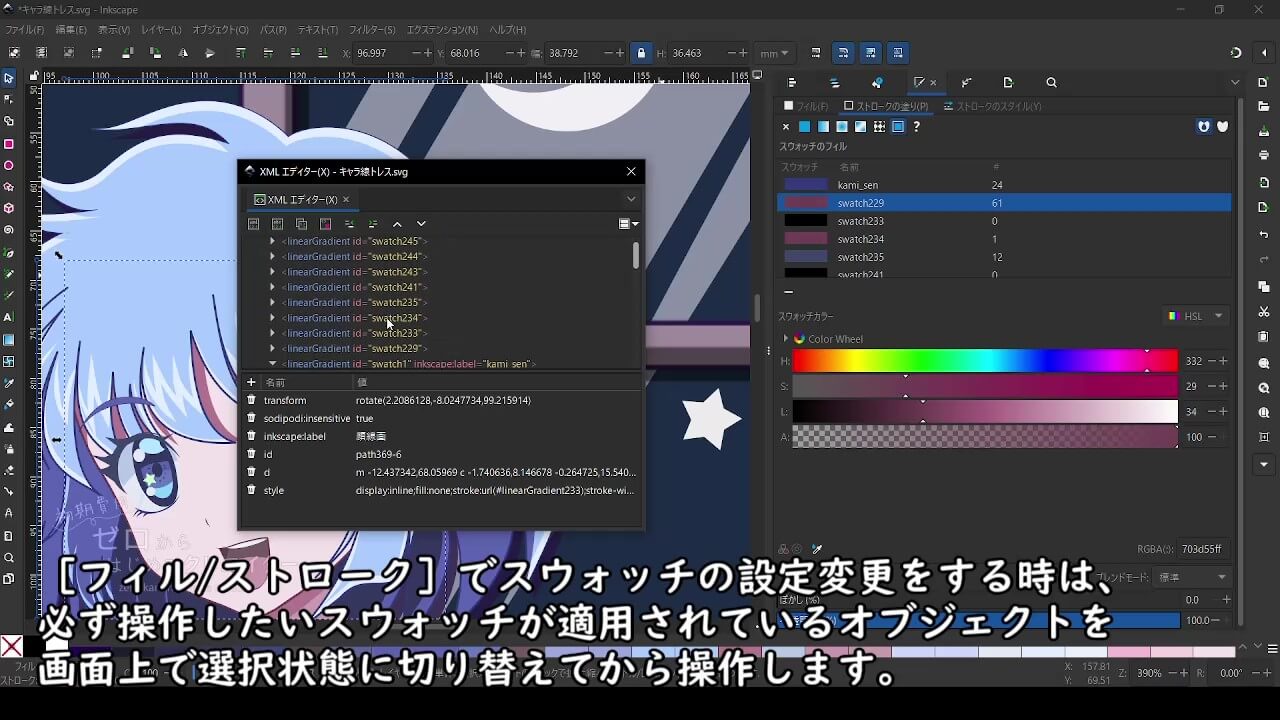Select the linear gradient paint type
Viewport: 1280px width, 720px height.
point(823,127)
